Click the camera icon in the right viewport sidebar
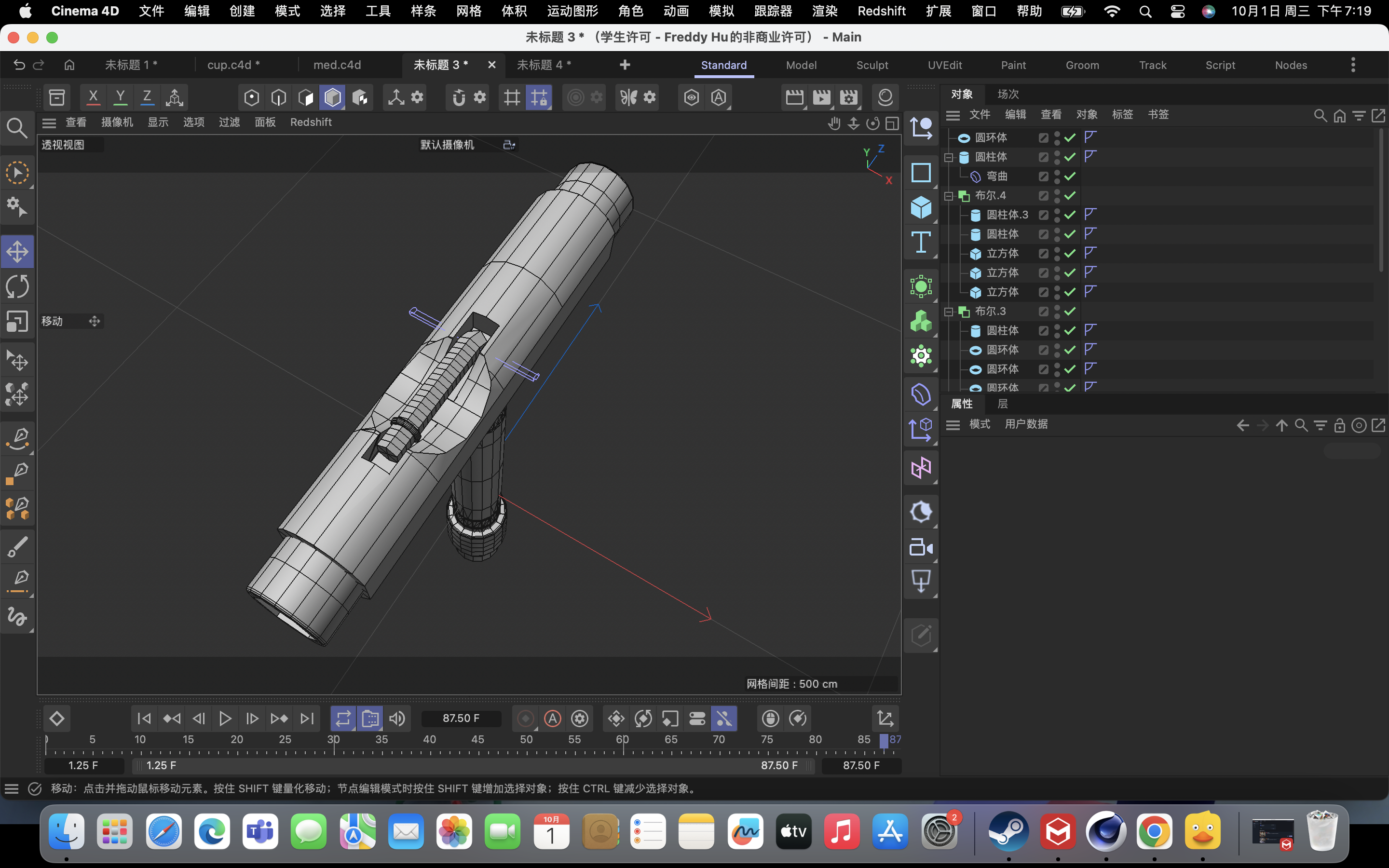The width and height of the screenshot is (1389, 868). [x=921, y=547]
